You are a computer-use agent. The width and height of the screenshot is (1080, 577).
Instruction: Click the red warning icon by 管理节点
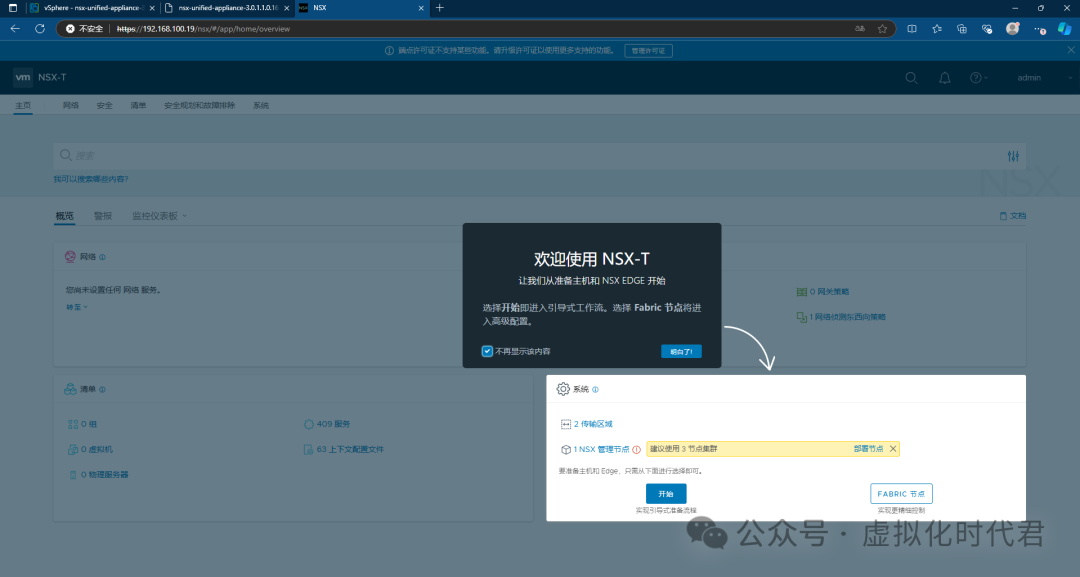pos(636,450)
